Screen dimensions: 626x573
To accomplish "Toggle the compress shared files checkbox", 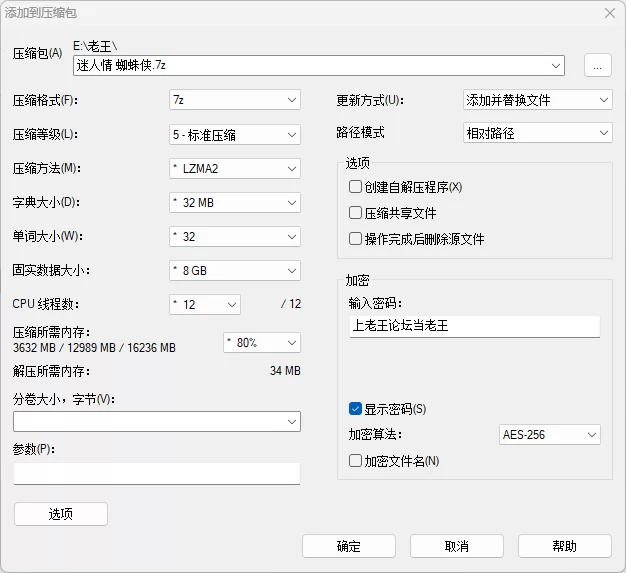I will pos(355,213).
